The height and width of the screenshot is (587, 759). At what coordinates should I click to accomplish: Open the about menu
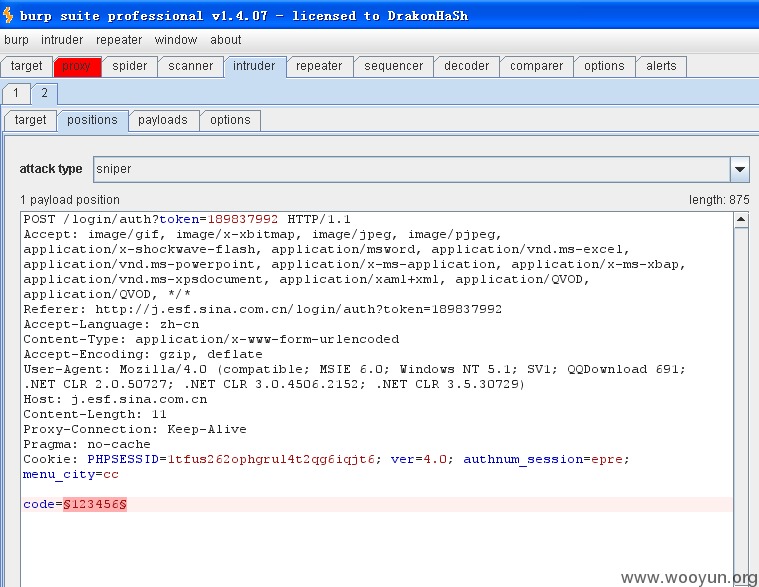226,40
